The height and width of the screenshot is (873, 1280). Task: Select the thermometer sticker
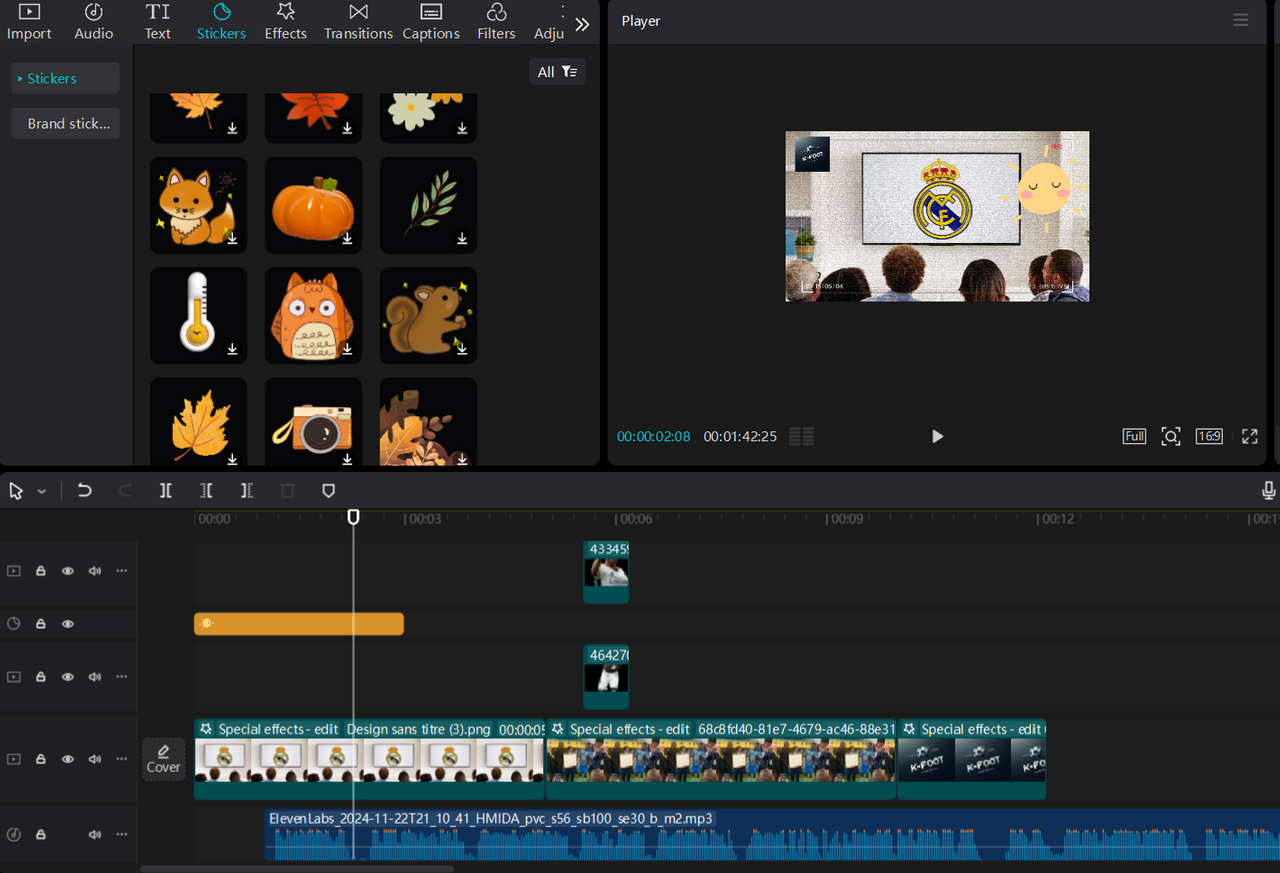198,315
